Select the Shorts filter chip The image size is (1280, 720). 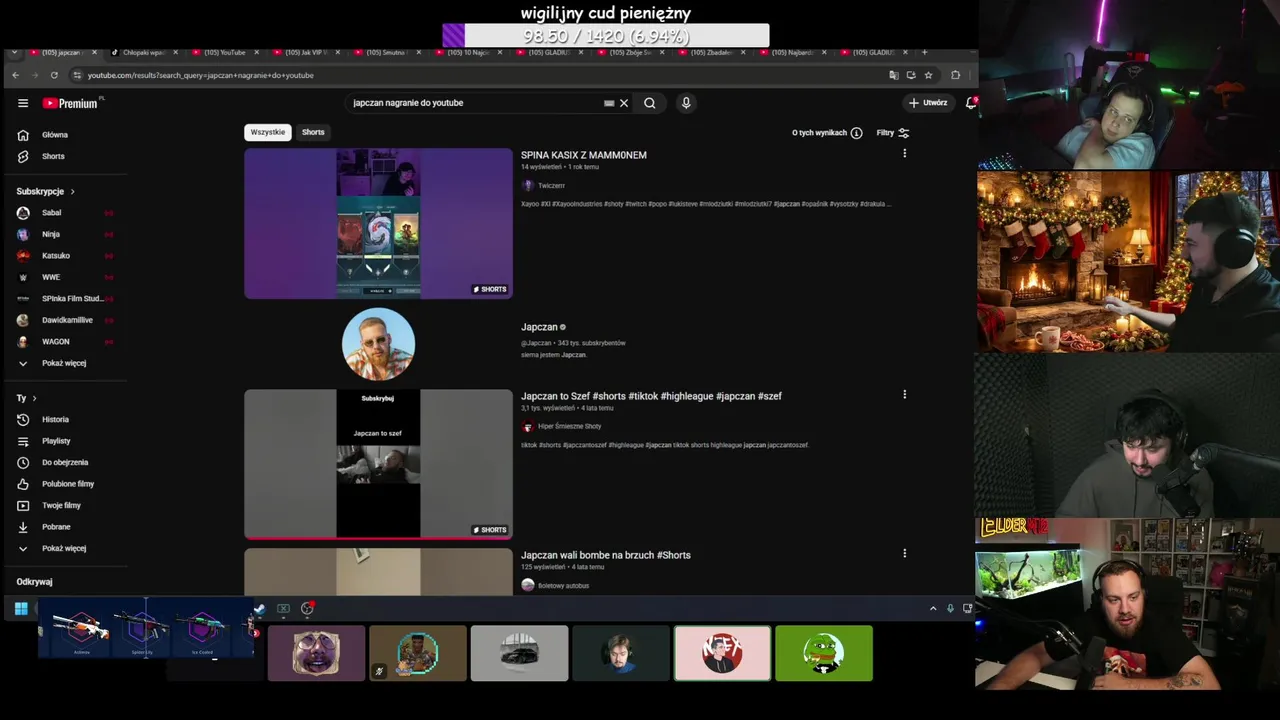pyautogui.click(x=313, y=132)
